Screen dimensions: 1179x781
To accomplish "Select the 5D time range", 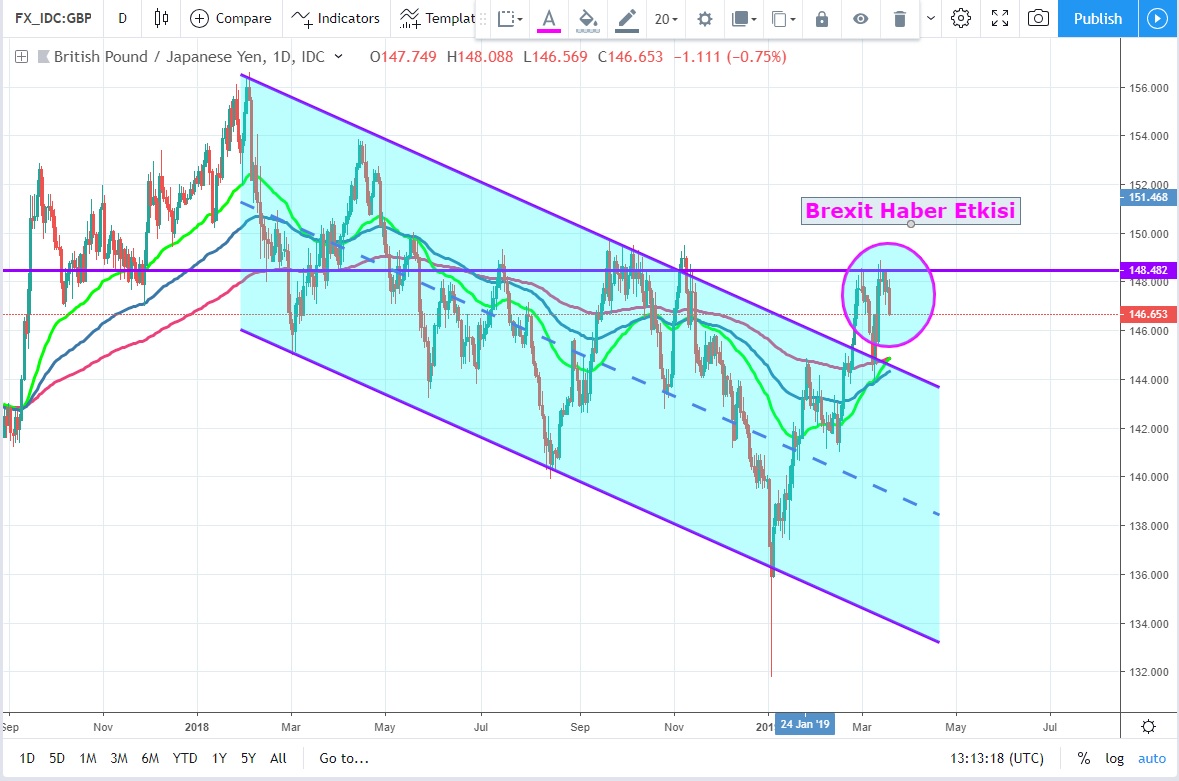I will 57,758.
